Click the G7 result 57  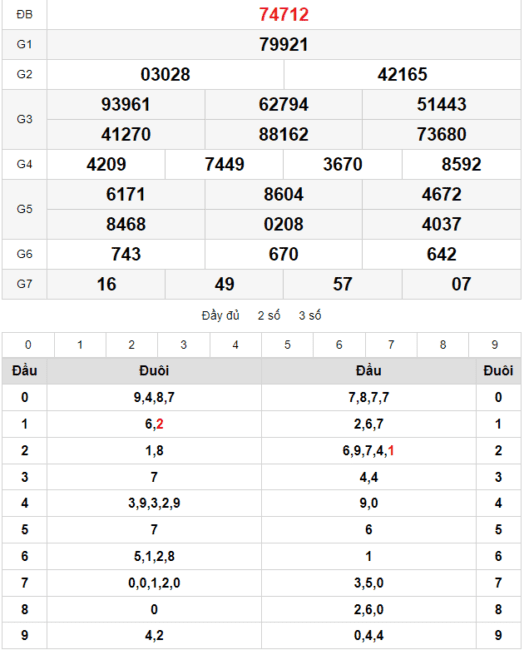pyautogui.click(x=342, y=284)
